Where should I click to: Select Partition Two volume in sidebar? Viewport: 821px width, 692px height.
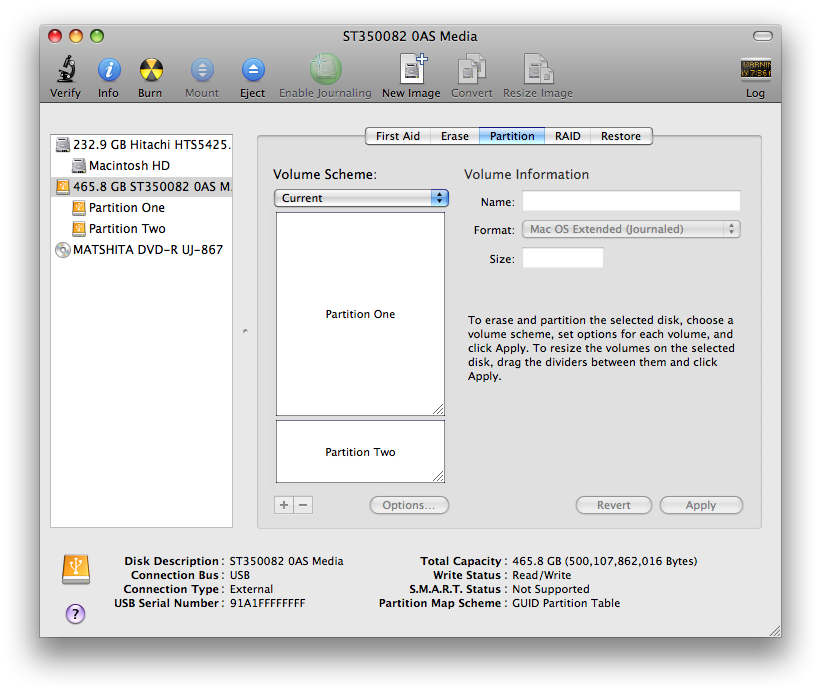point(127,228)
